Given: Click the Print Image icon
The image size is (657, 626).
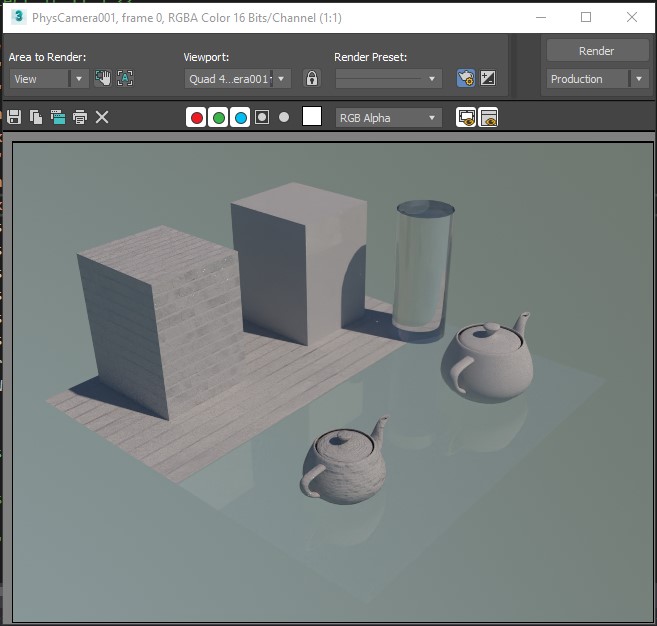Looking at the screenshot, I should point(80,117).
